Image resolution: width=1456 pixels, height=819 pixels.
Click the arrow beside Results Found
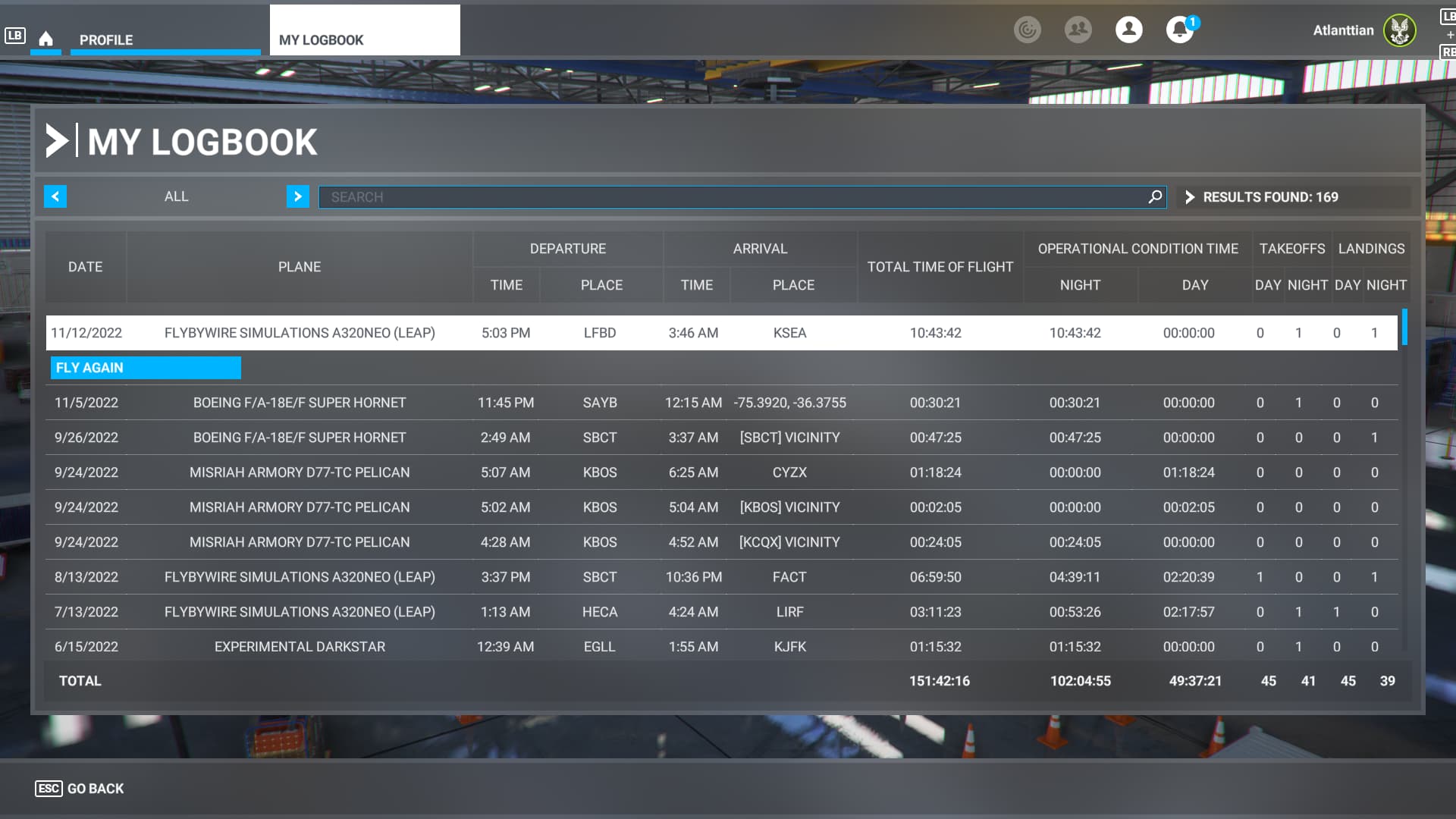coord(1190,197)
